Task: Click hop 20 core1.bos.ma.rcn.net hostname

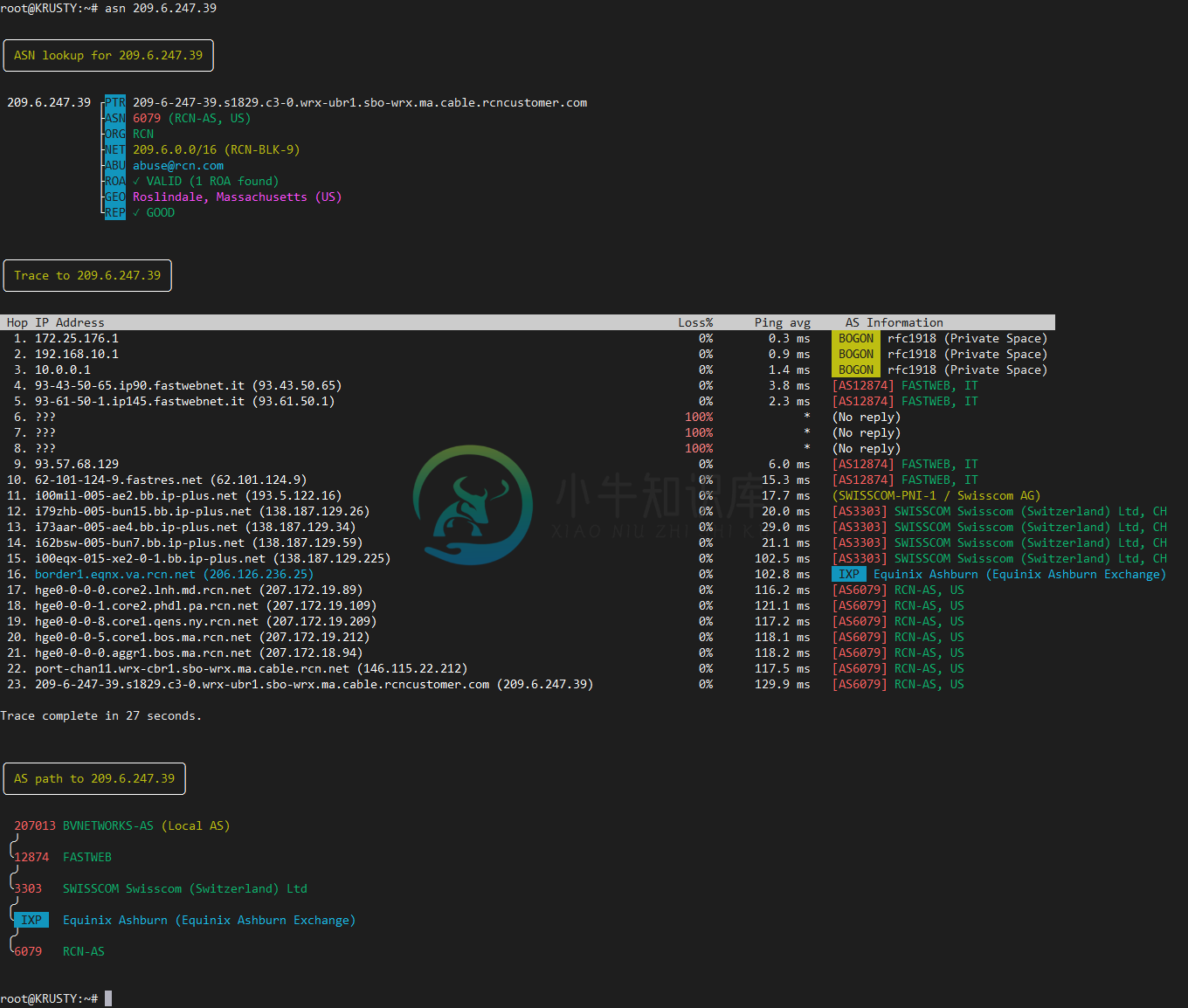Action: coord(143,637)
